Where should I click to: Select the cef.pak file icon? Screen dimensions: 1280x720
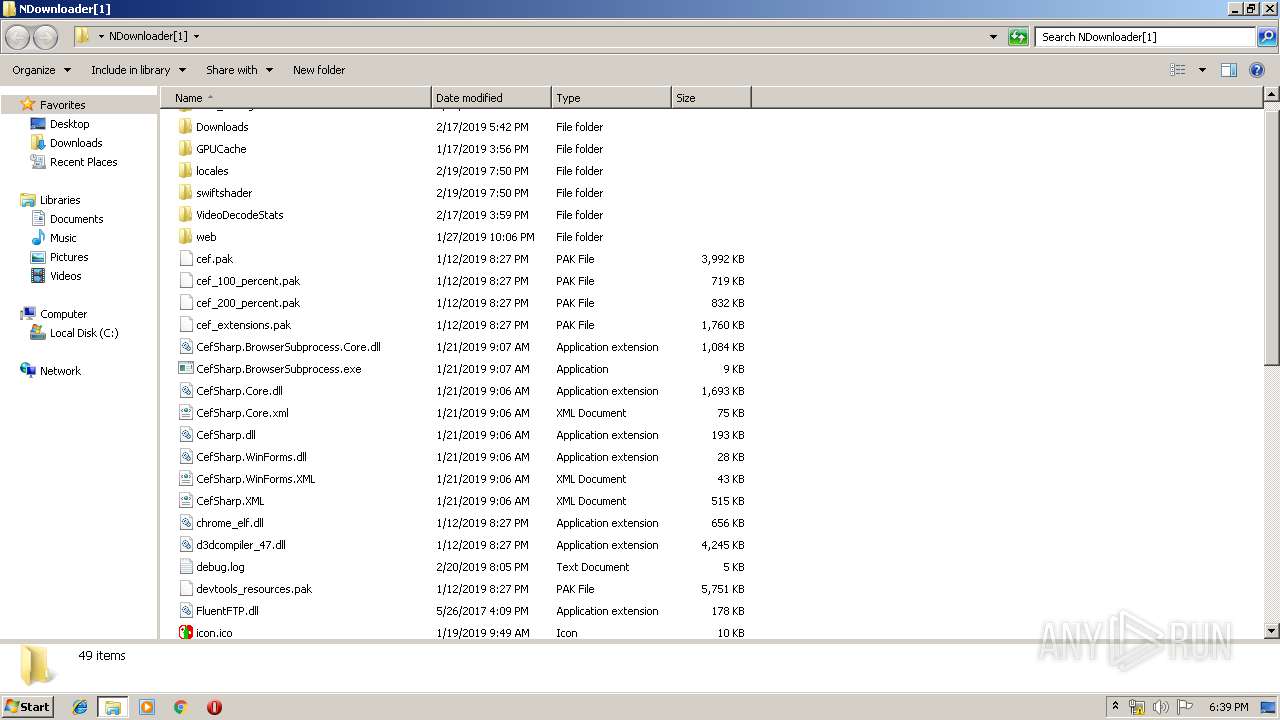click(186, 259)
